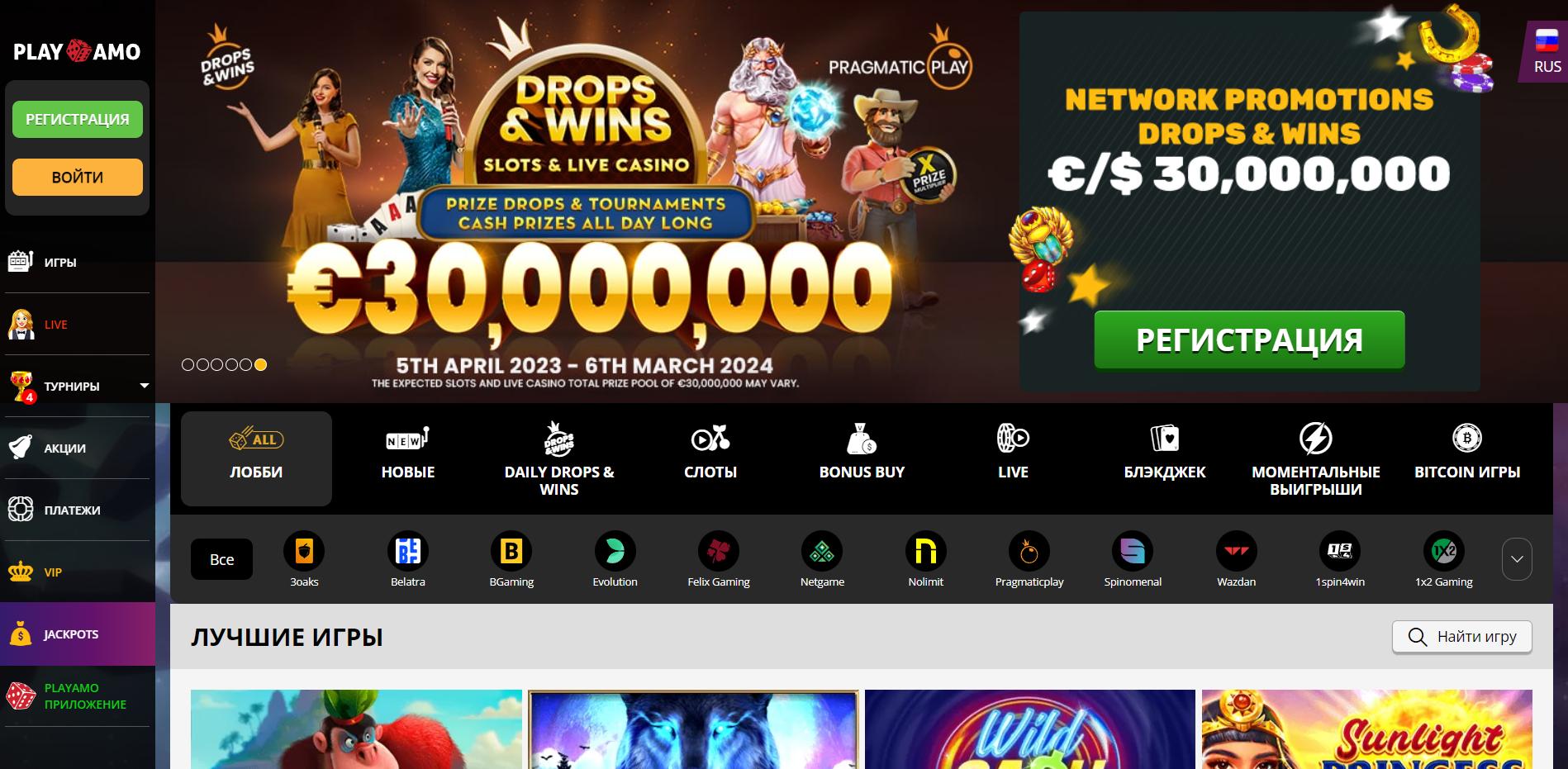The width and height of the screenshot is (1568, 769).
Task: Select the last highlighted carousel dot
Action: click(260, 364)
